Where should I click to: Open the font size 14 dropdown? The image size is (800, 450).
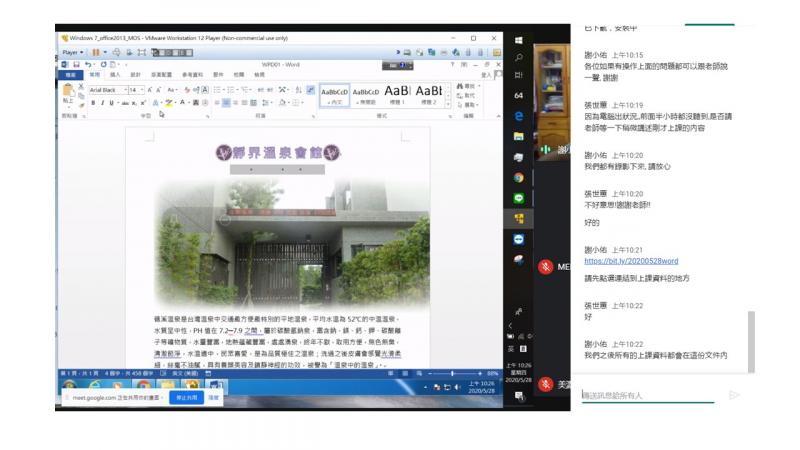(x=142, y=90)
